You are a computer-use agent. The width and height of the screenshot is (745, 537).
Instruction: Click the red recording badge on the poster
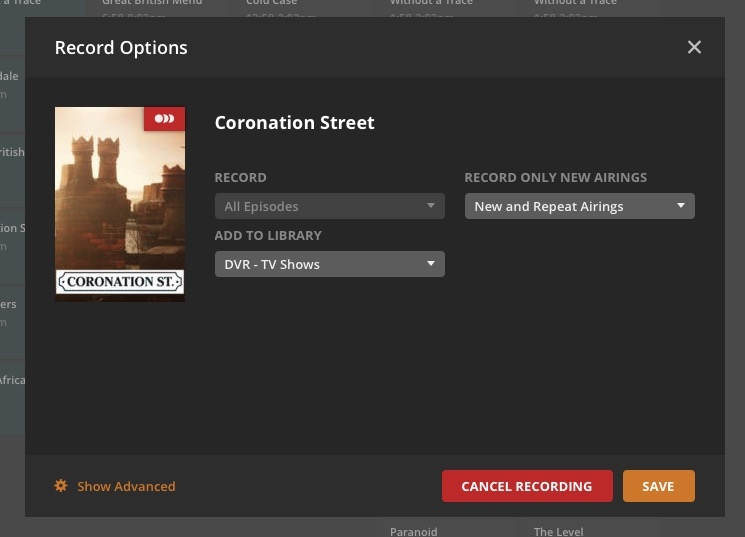(x=164, y=119)
